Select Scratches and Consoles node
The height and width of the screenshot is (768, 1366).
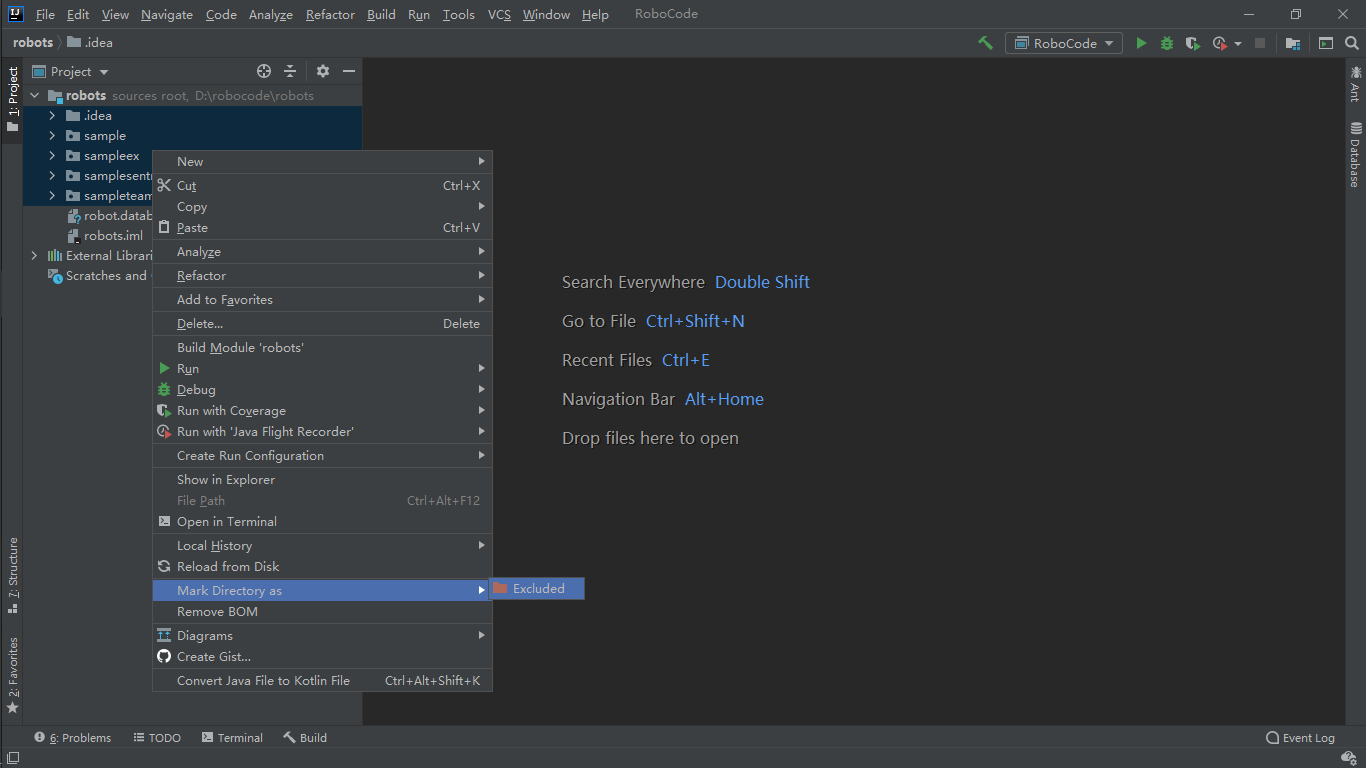pyautogui.click(x=98, y=276)
